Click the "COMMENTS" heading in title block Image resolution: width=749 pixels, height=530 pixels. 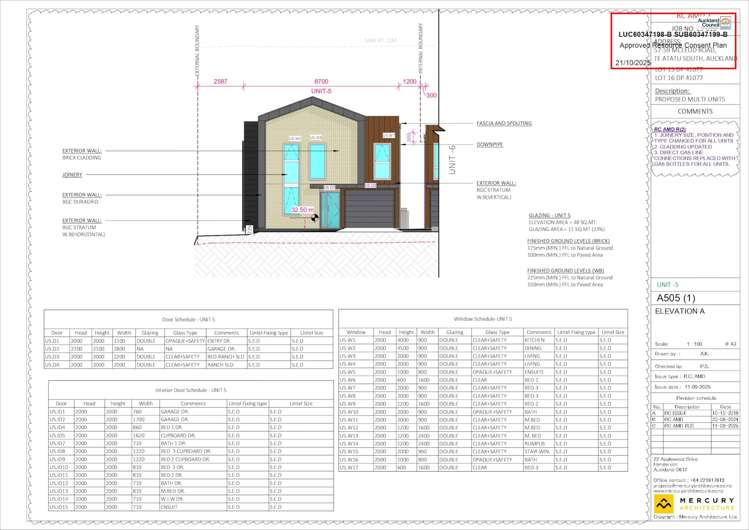[x=695, y=111]
